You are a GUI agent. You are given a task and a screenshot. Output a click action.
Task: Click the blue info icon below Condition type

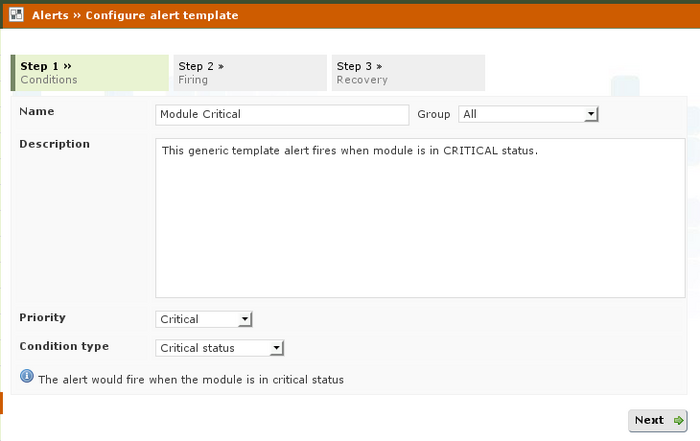coord(26,378)
